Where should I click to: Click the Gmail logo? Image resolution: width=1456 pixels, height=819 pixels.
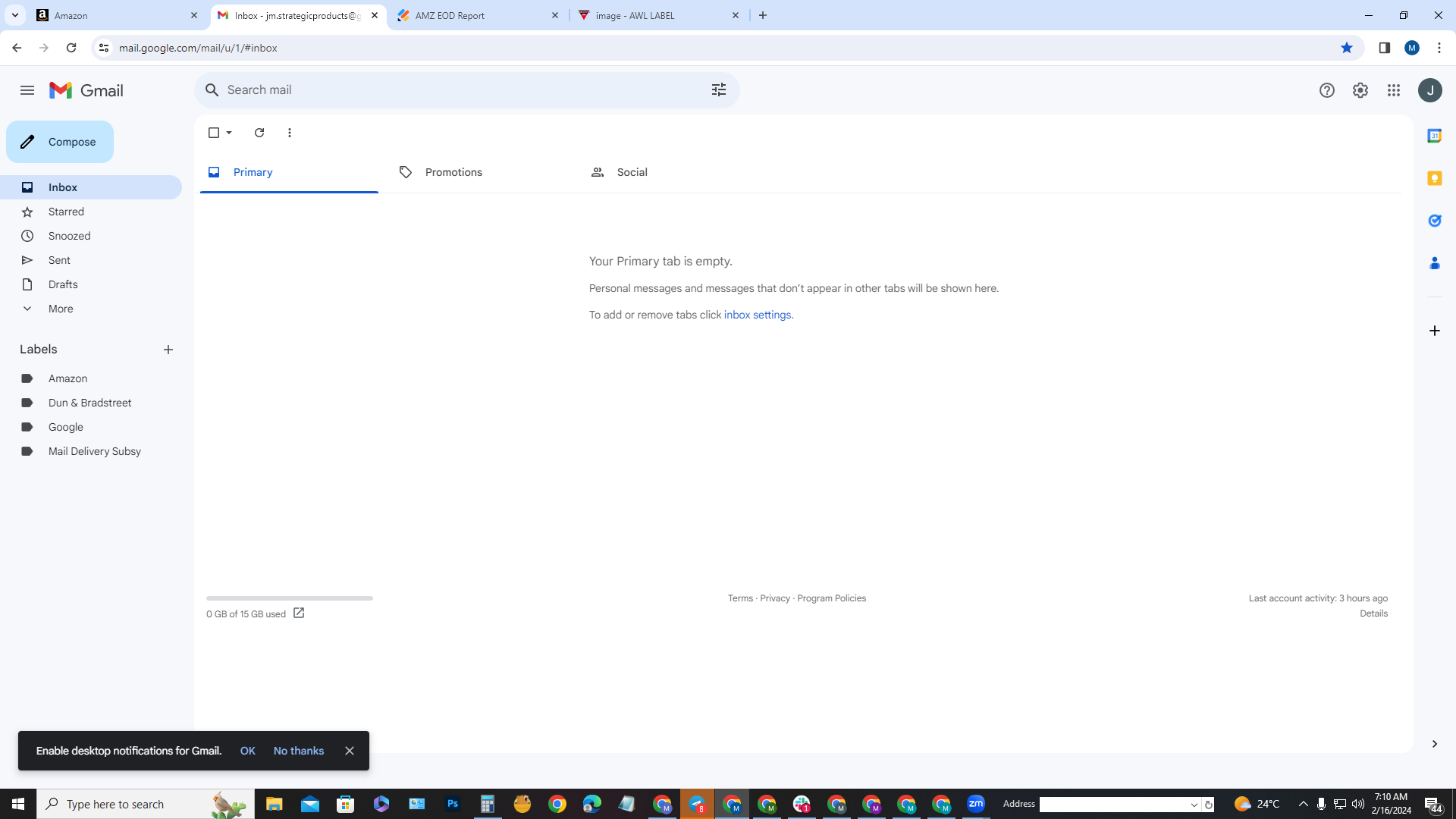86,90
